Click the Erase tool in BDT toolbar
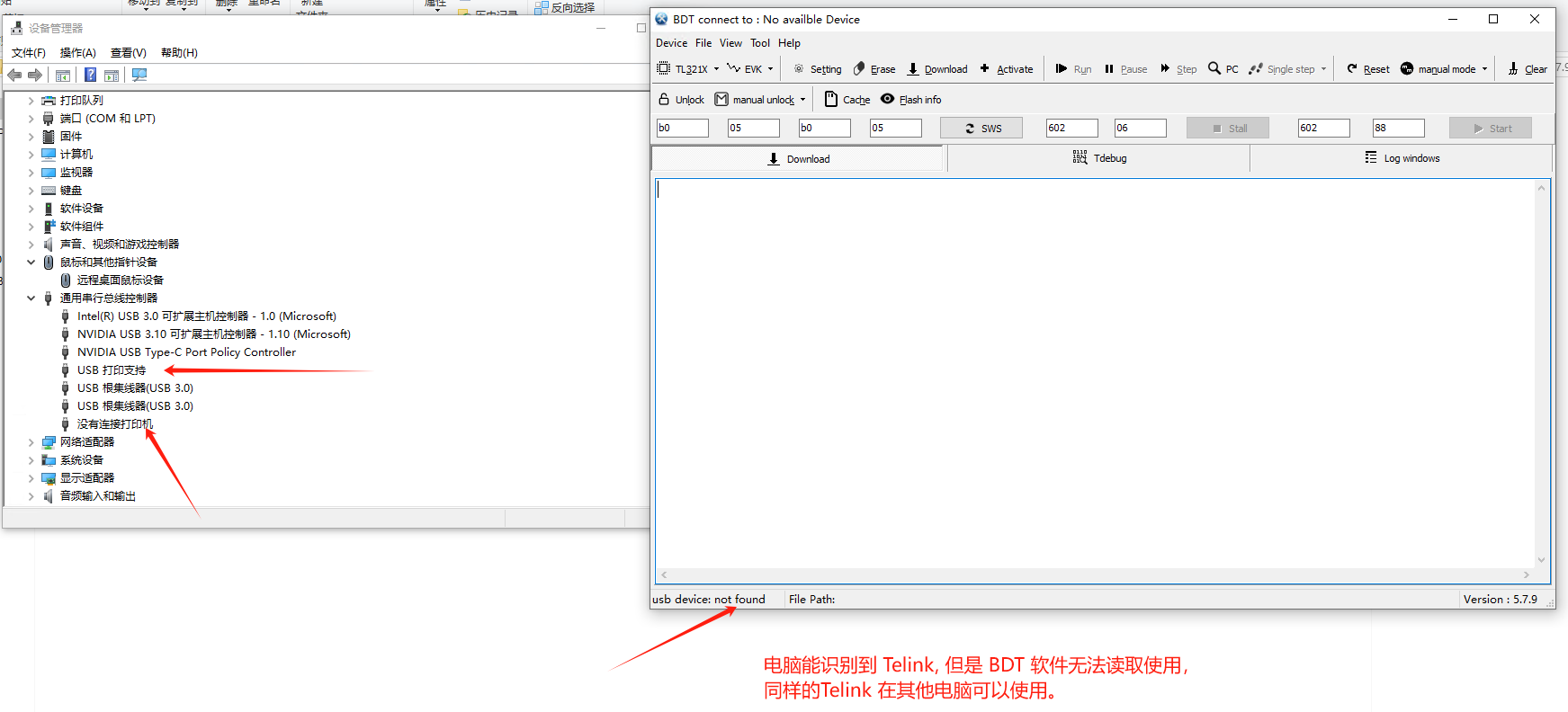1568x712 pixels. tap(874, 69)
